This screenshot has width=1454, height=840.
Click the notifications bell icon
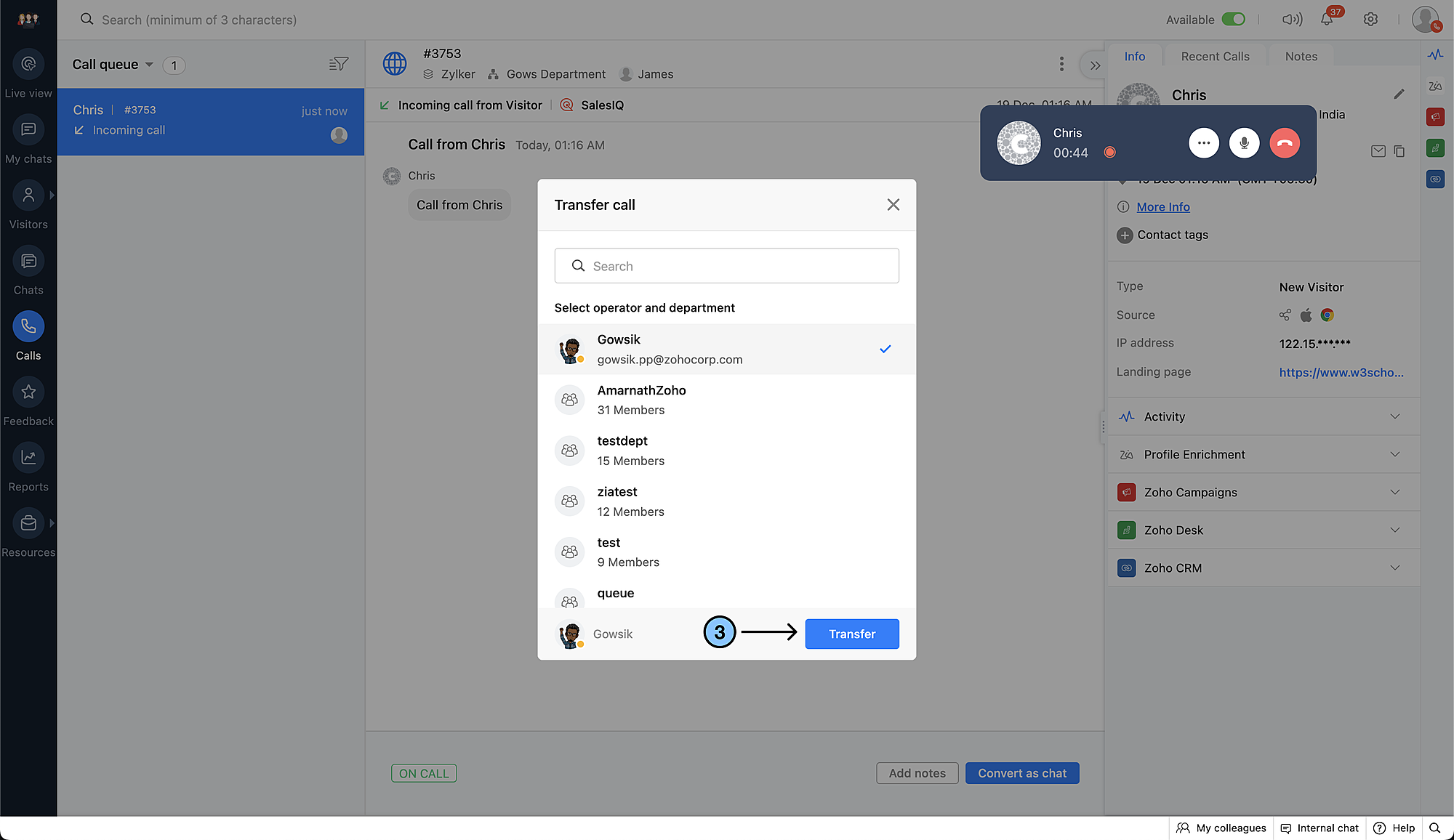coord(1327,20)
